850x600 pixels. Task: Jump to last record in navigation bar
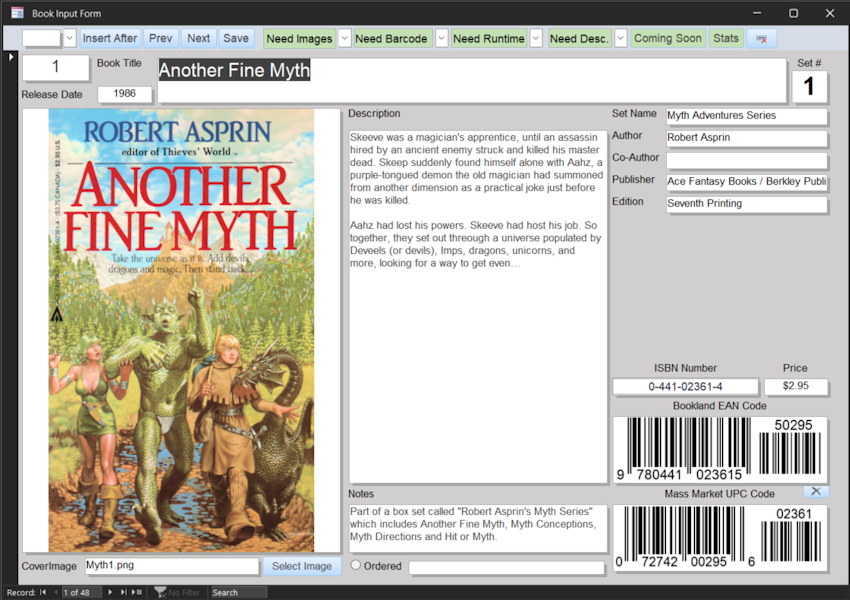[124, 592]
